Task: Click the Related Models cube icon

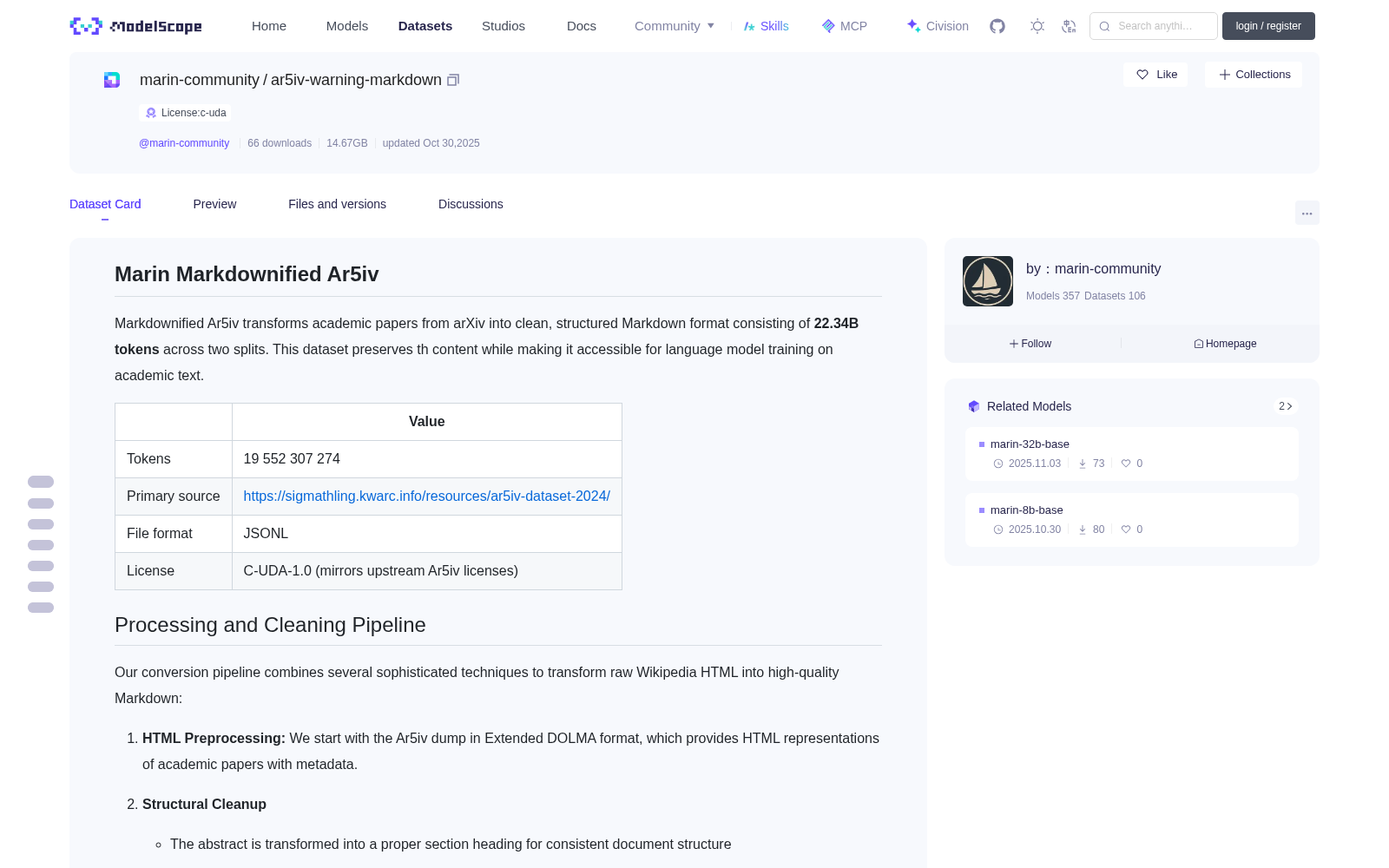Action: (x=974, y=406)
